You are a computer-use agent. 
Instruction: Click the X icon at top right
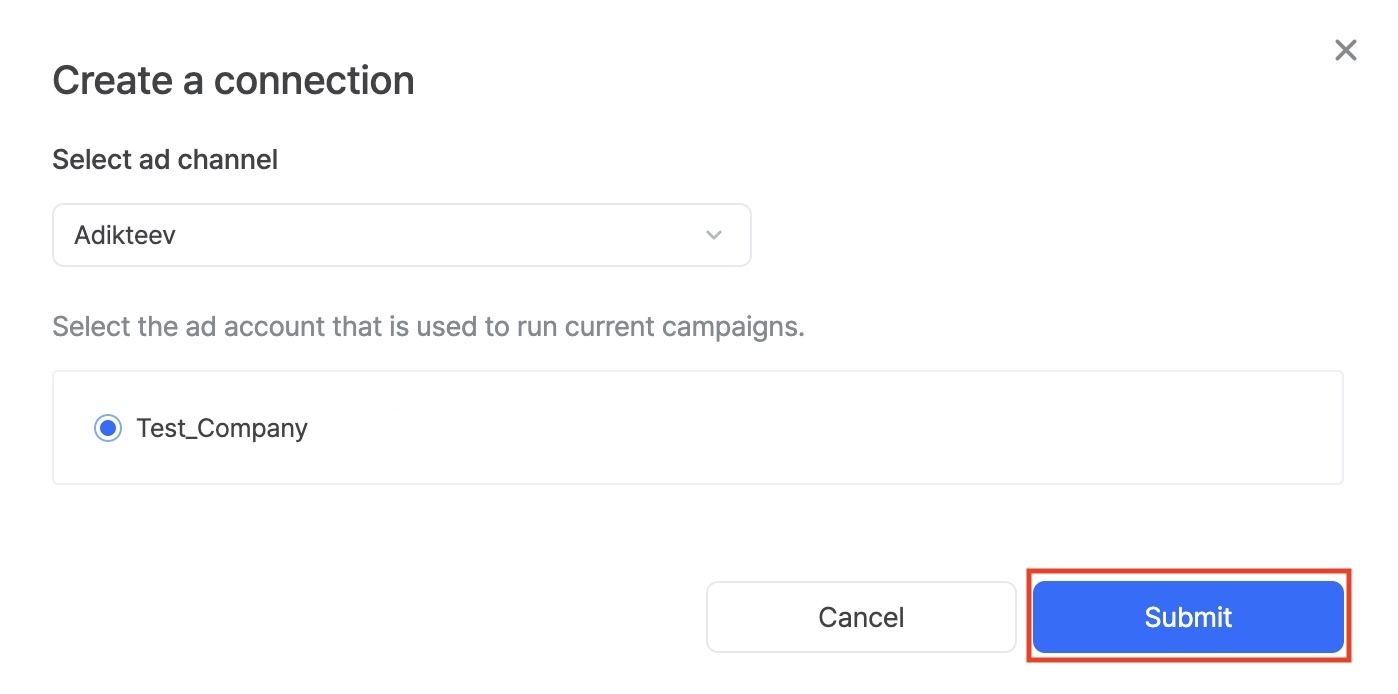coord(1345,51)
